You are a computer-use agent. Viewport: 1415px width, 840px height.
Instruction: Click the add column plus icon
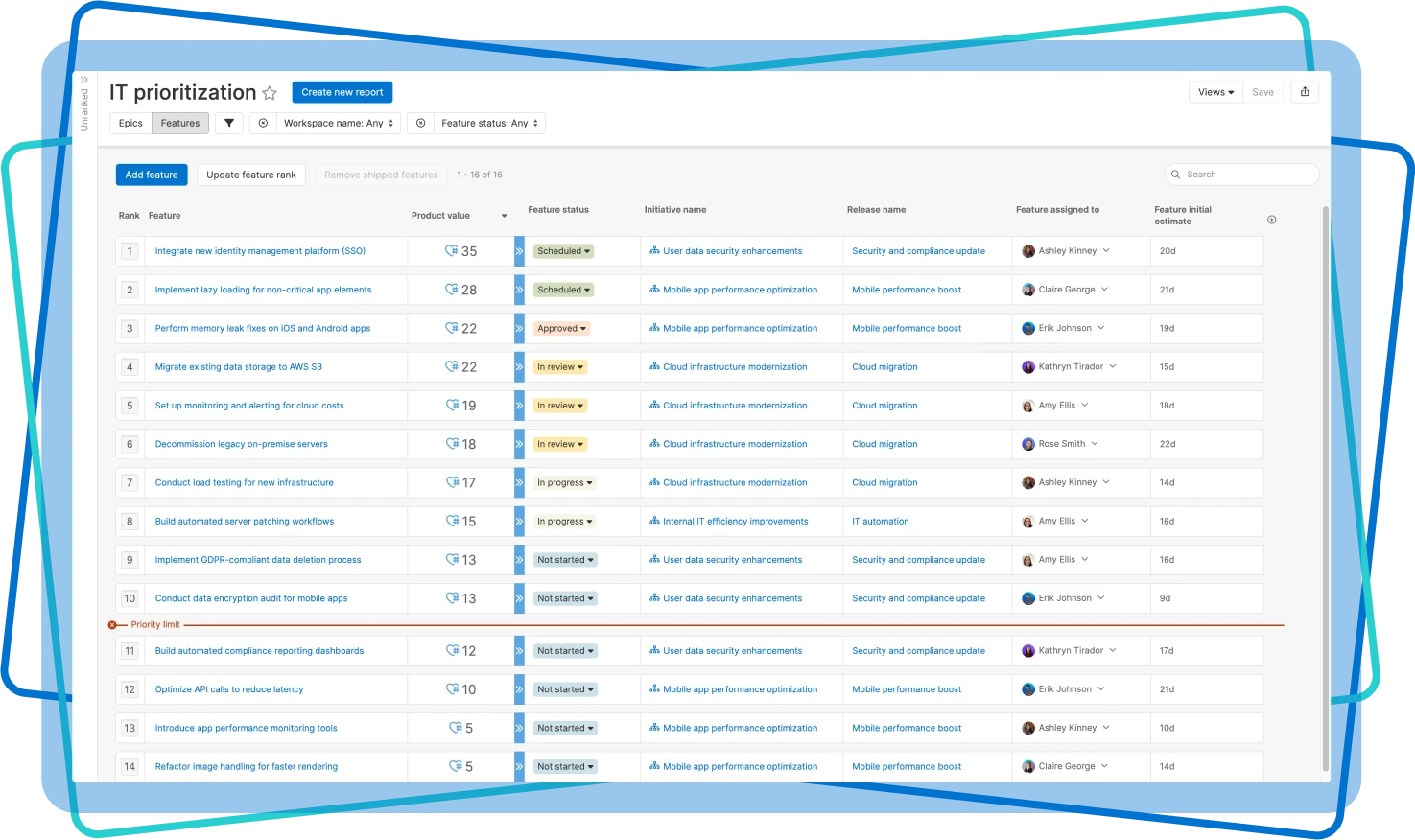(x=1272, y=220)
